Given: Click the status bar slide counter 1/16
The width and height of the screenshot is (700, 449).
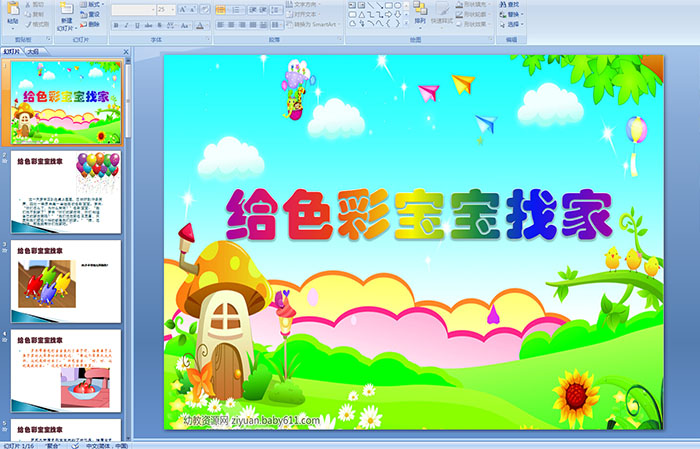Looking at the screenshot, I should [19, 446].
